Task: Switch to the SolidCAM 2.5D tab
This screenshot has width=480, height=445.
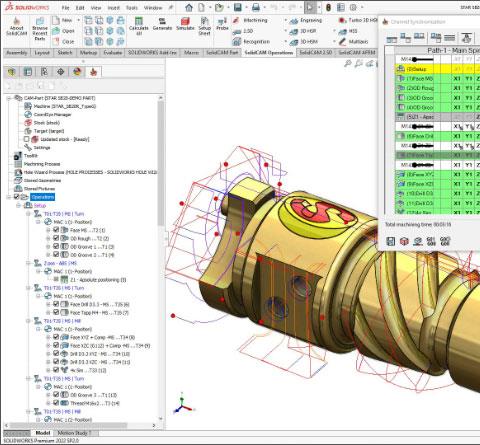Action: click(x=315, y=53)
